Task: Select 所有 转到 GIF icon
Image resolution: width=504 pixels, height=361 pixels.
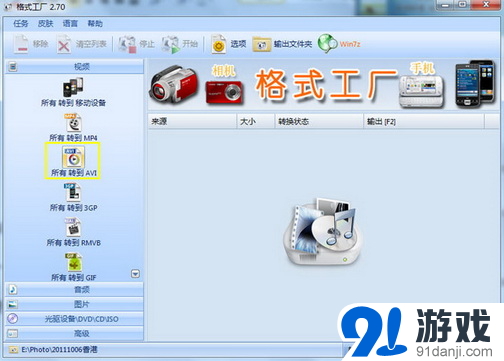Action: tap(73, 262)
